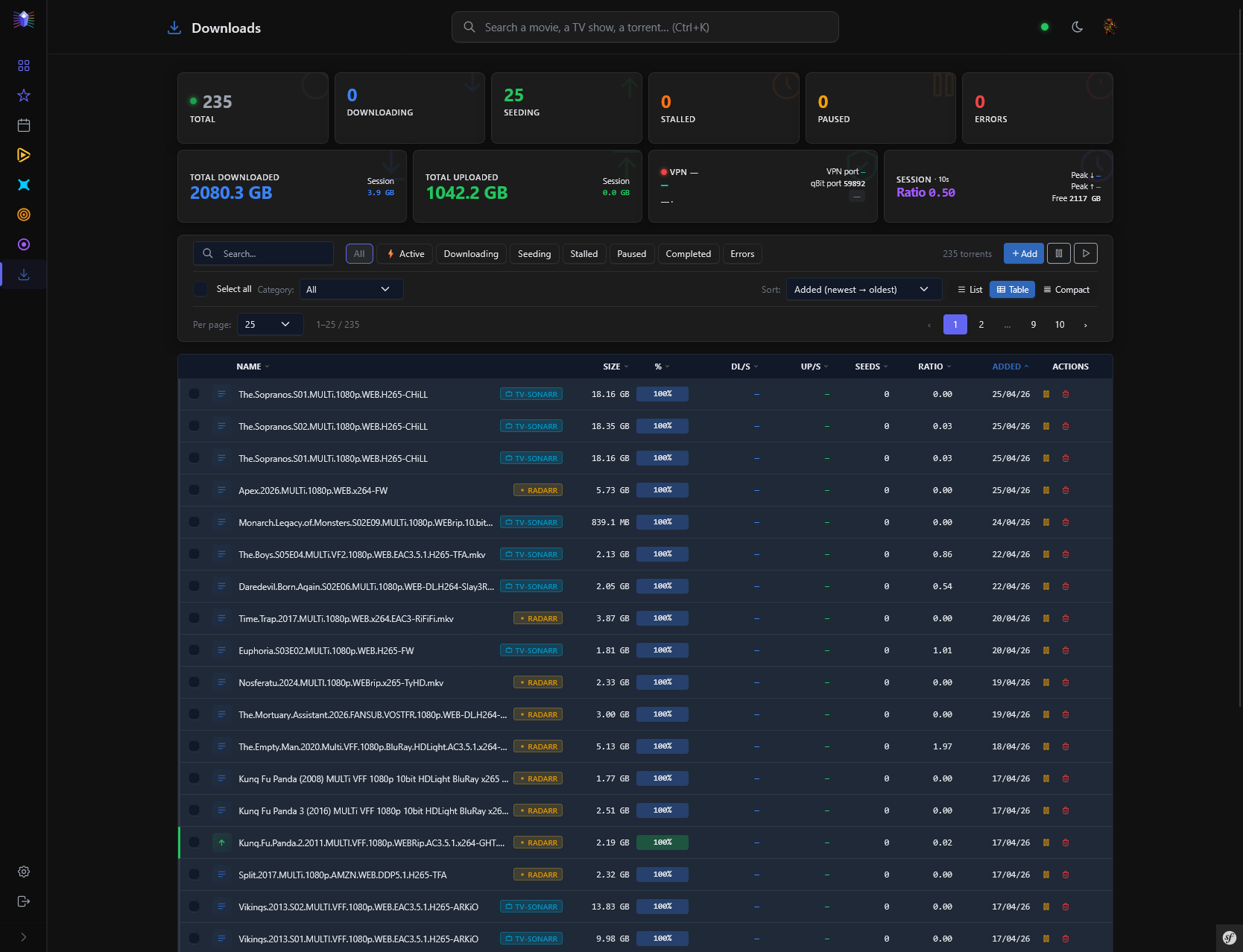
Task: Focus the global search field
Action: click(645, 27)
